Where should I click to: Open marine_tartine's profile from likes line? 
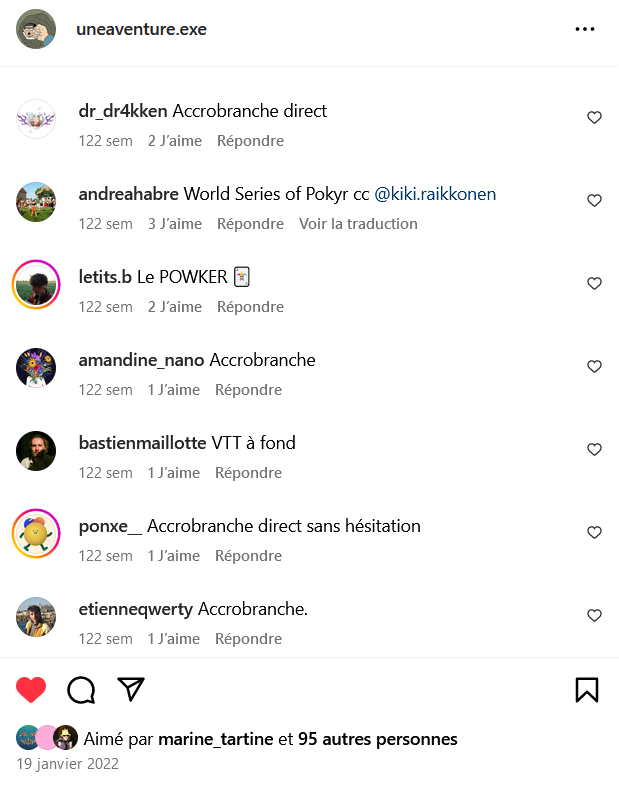tap(216, 739)
